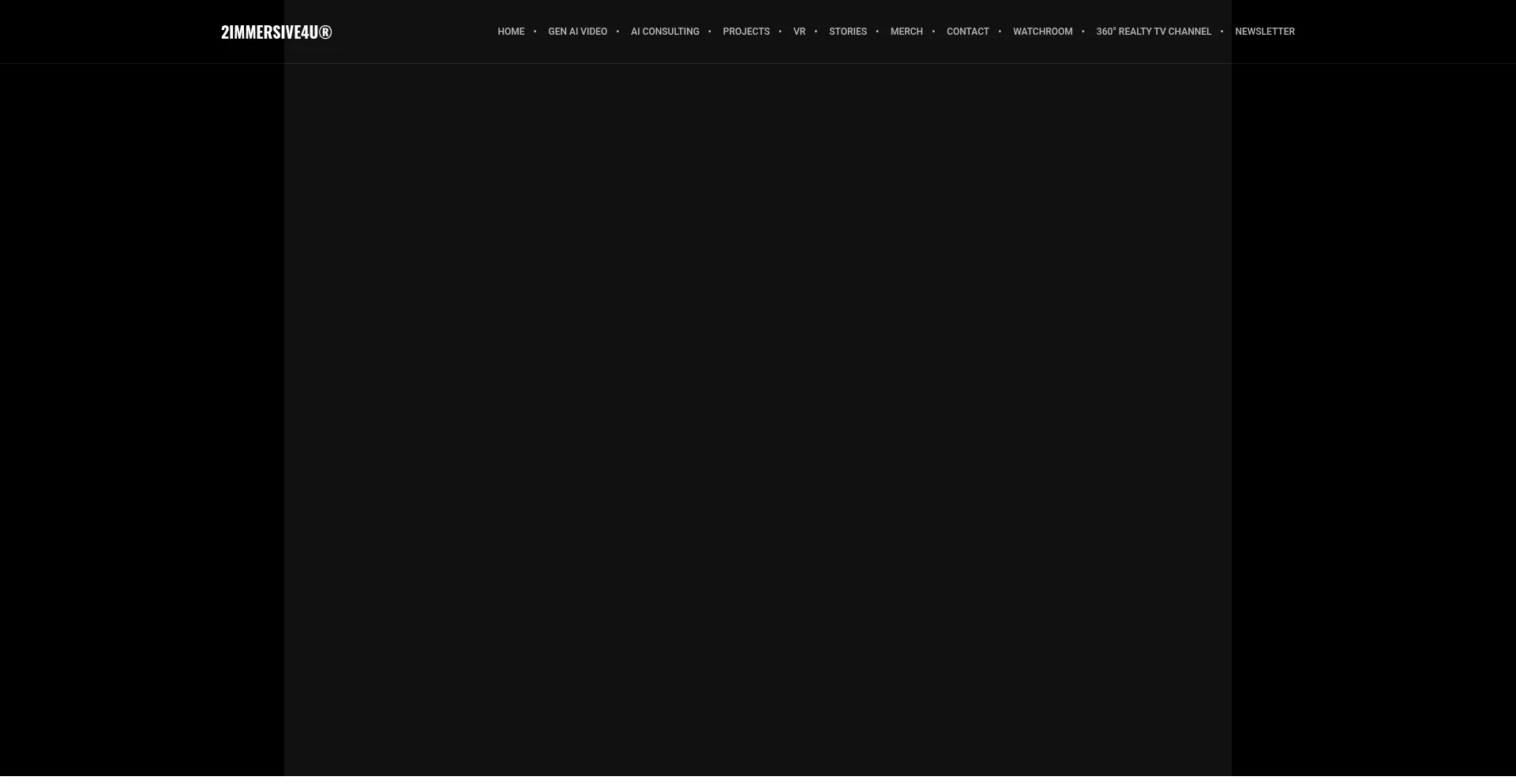Click the dot separator between VR and Stories
This screenshot has height=784, width=1516.
point(816,32)
